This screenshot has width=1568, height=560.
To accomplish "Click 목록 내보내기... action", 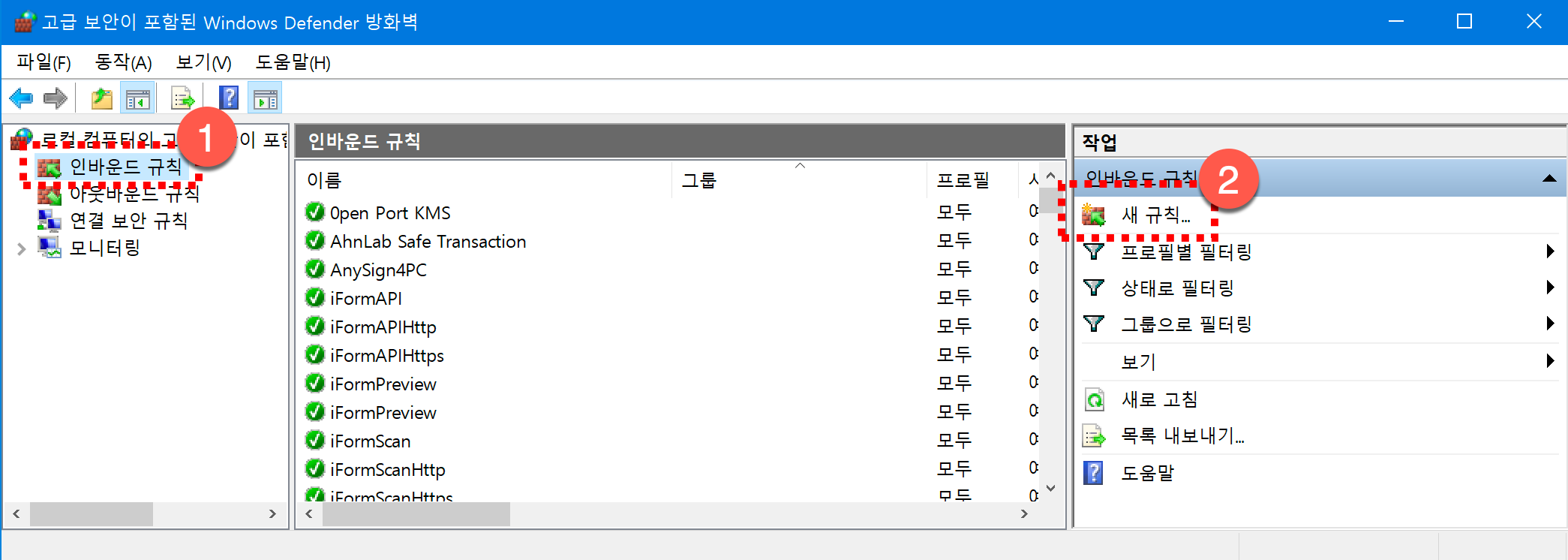I will [1182, 435].
